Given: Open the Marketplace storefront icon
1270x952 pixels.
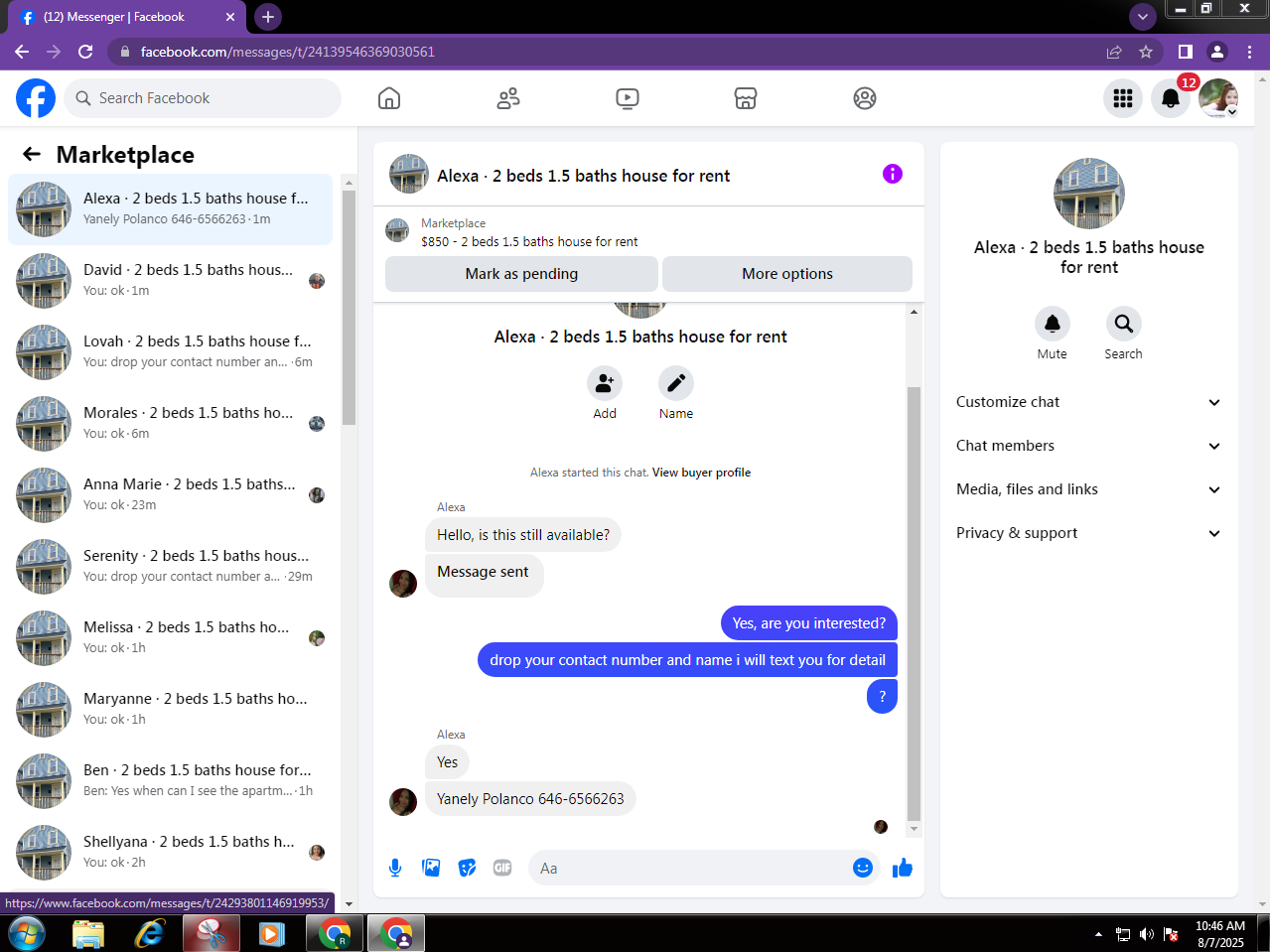Looking at the screenshot, I should [x=746, y=98].
